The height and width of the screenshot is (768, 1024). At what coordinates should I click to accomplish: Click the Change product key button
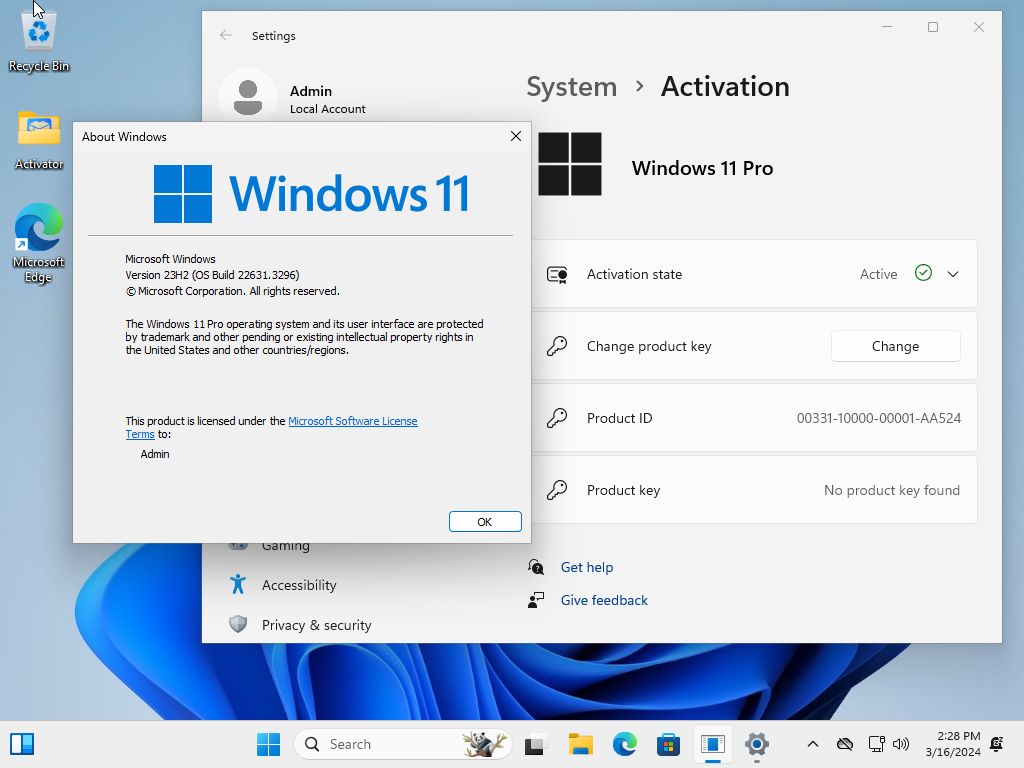pos(895,346)
